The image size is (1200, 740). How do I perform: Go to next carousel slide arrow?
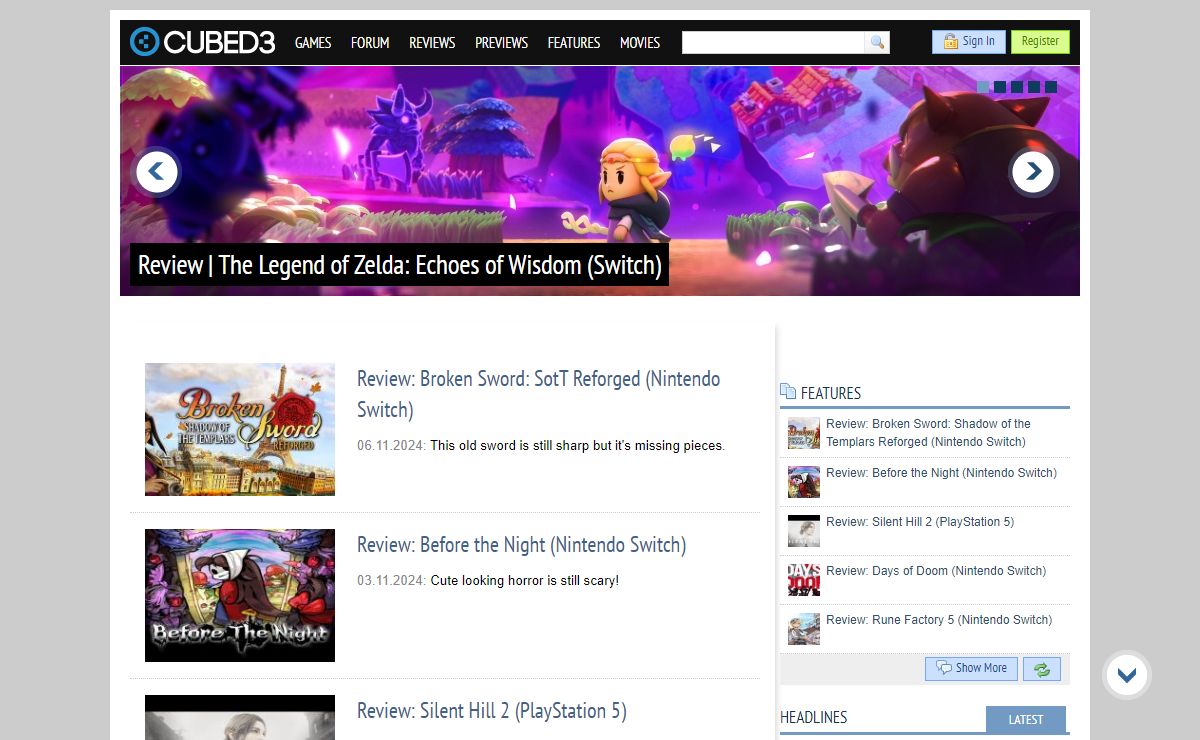(x=1033, y=172)
